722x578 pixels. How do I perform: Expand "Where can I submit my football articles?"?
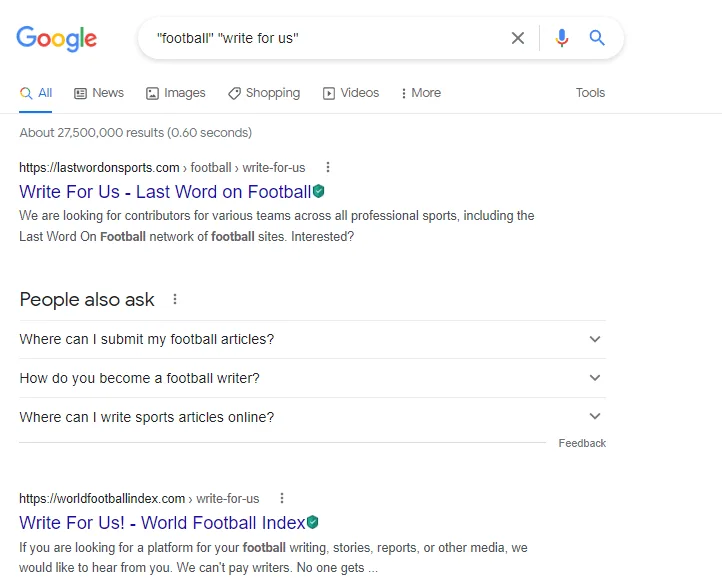[x=595, y=339]
